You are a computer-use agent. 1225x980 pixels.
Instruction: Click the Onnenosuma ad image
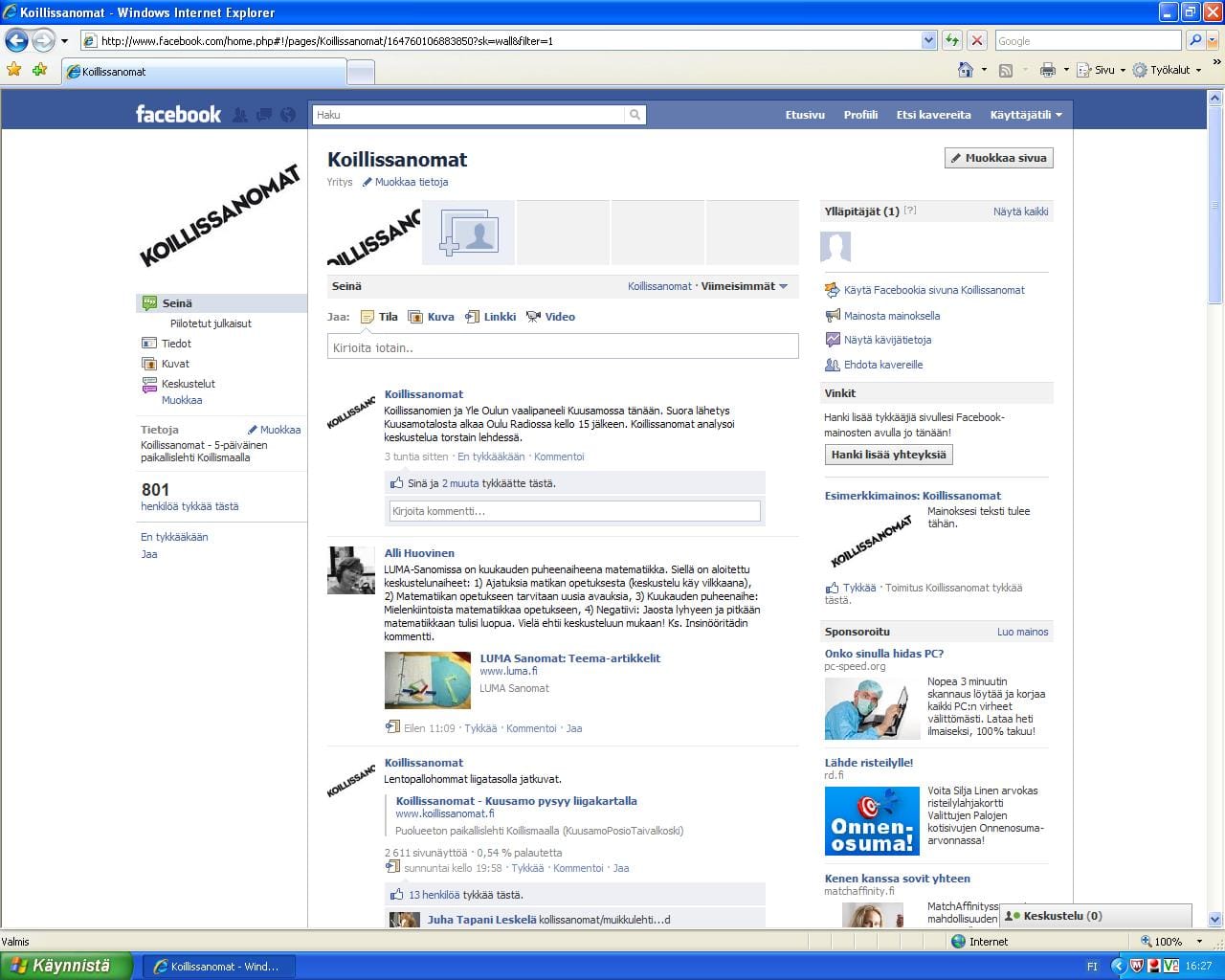click(872, 820)
